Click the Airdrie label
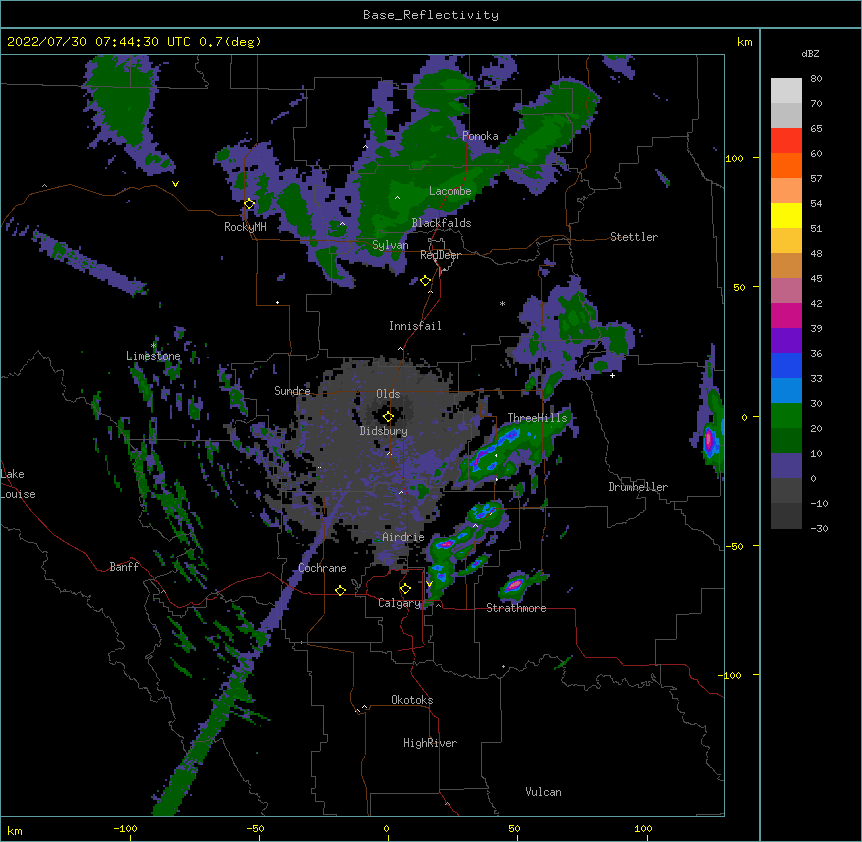 coord(404,537)
